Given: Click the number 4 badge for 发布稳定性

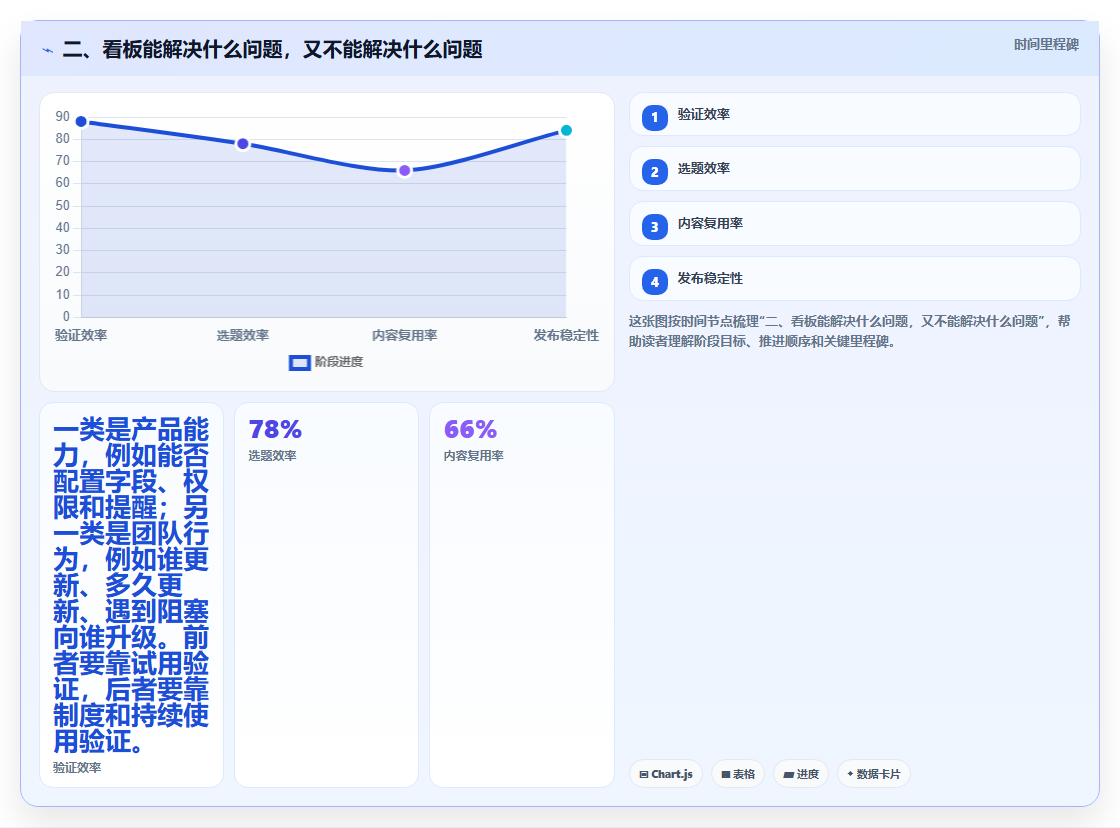Looking at the screenshot, I should [654, 282].
